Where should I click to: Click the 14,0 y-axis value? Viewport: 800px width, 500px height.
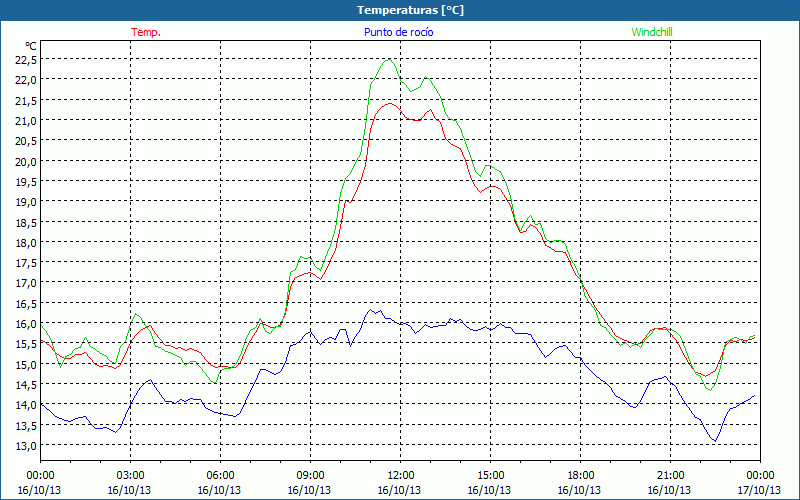coord(27,405)
